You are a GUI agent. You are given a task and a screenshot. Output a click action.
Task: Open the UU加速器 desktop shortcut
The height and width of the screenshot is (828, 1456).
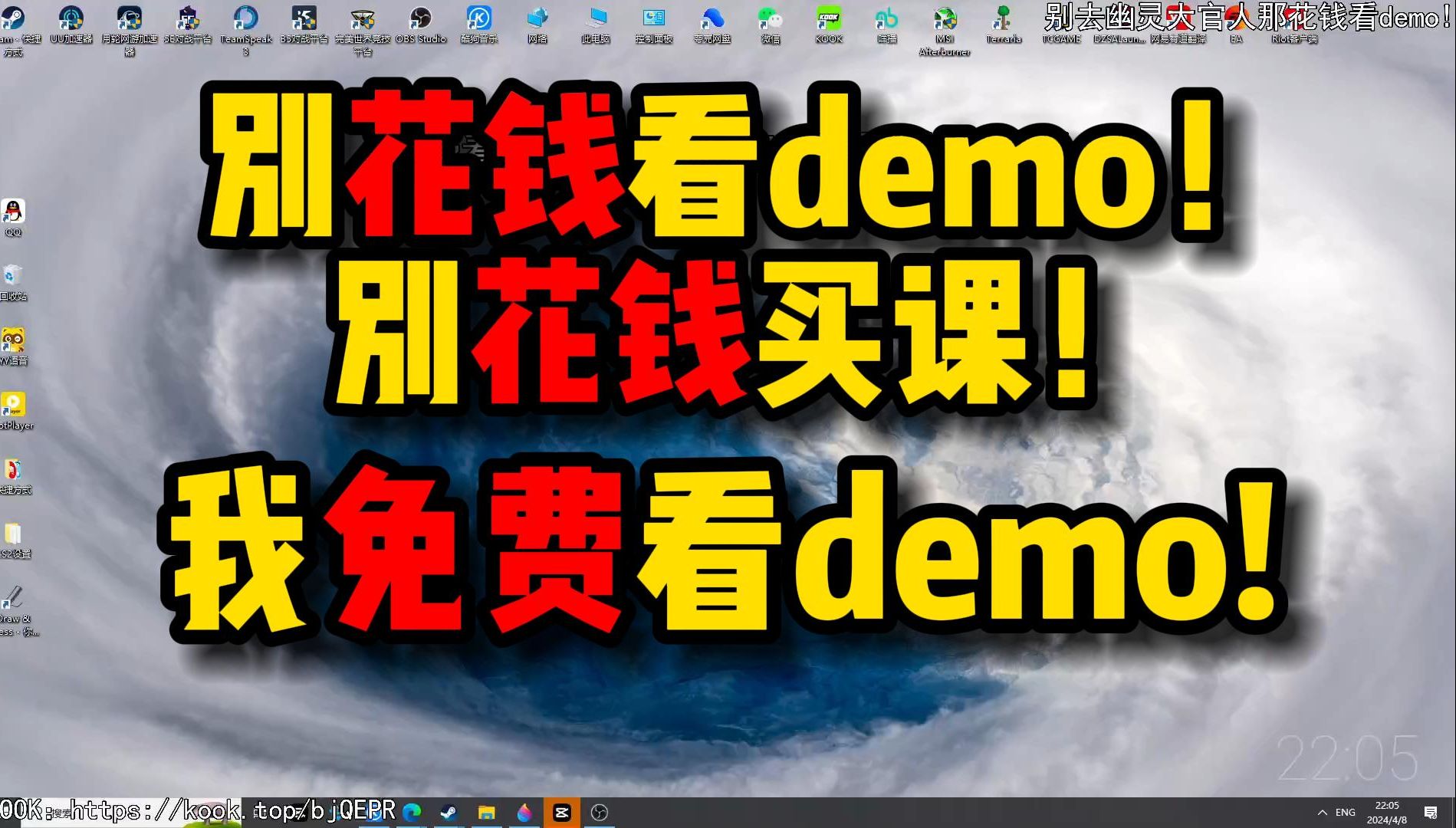pyautogui.click(x=71, y=24)
